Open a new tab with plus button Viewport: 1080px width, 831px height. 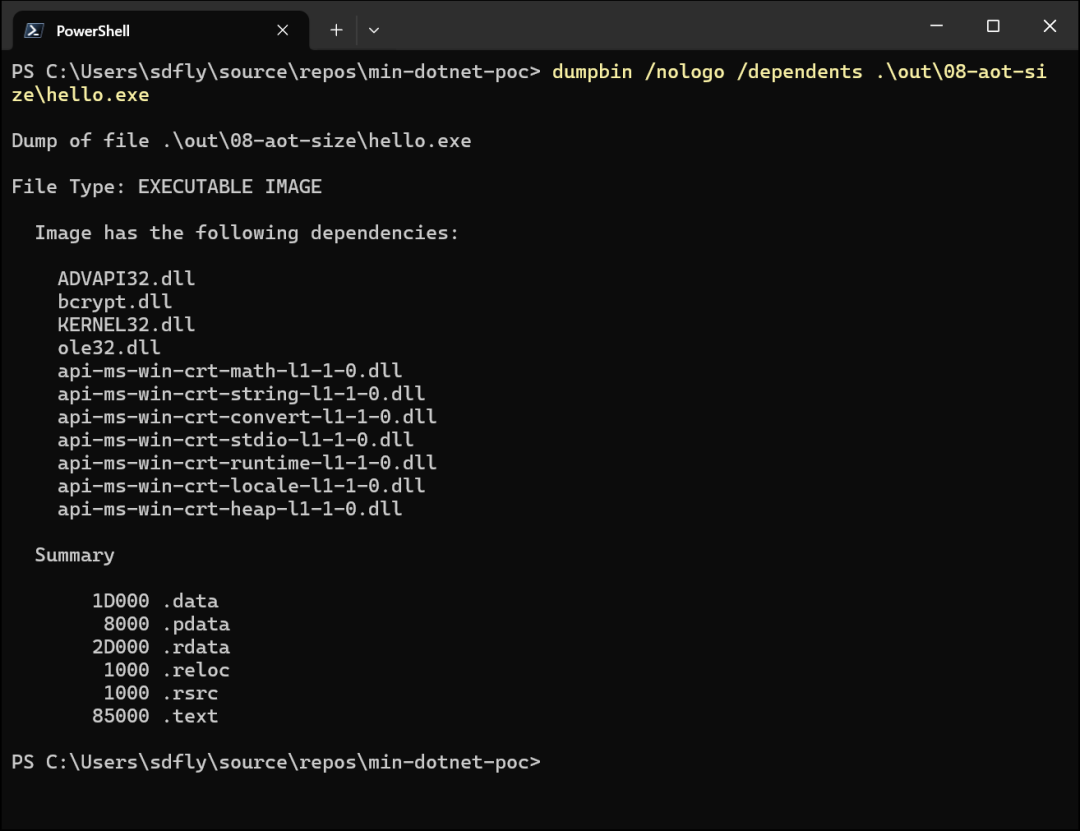(x=336, y=30)
